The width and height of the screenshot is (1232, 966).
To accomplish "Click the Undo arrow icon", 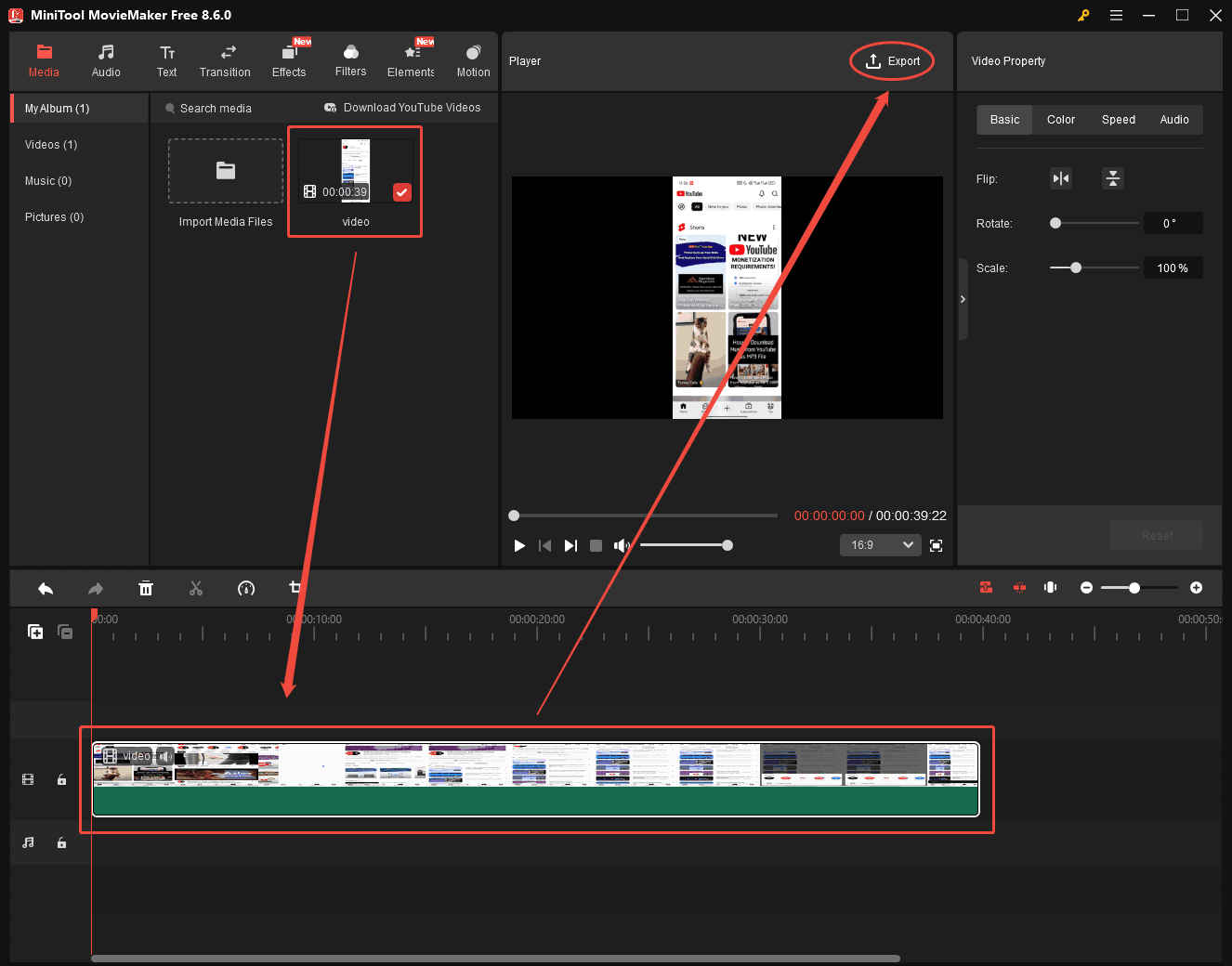I will pyautogui.click(x=46, y=588).
